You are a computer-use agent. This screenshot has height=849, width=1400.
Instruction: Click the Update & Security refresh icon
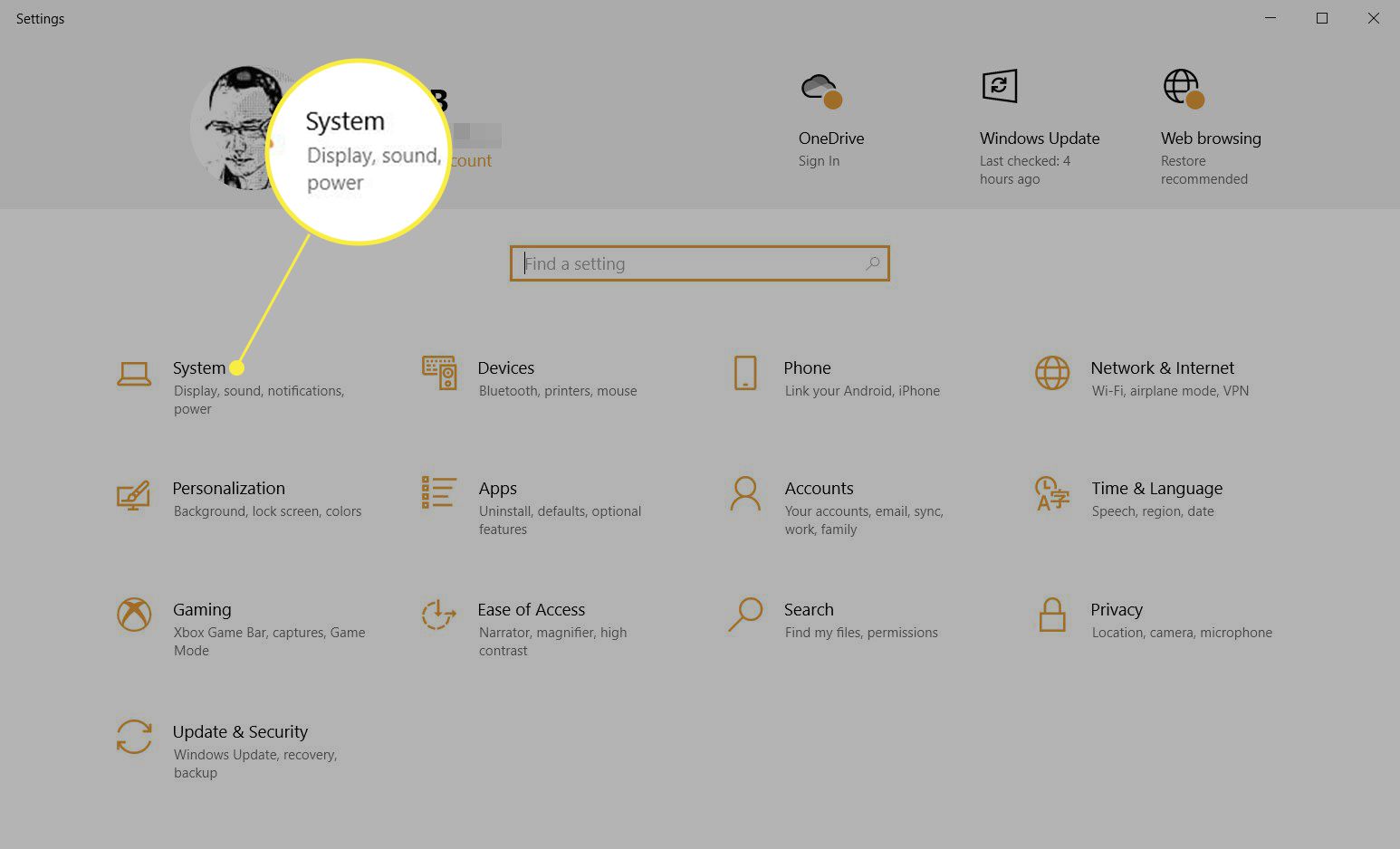pos(134,737)
